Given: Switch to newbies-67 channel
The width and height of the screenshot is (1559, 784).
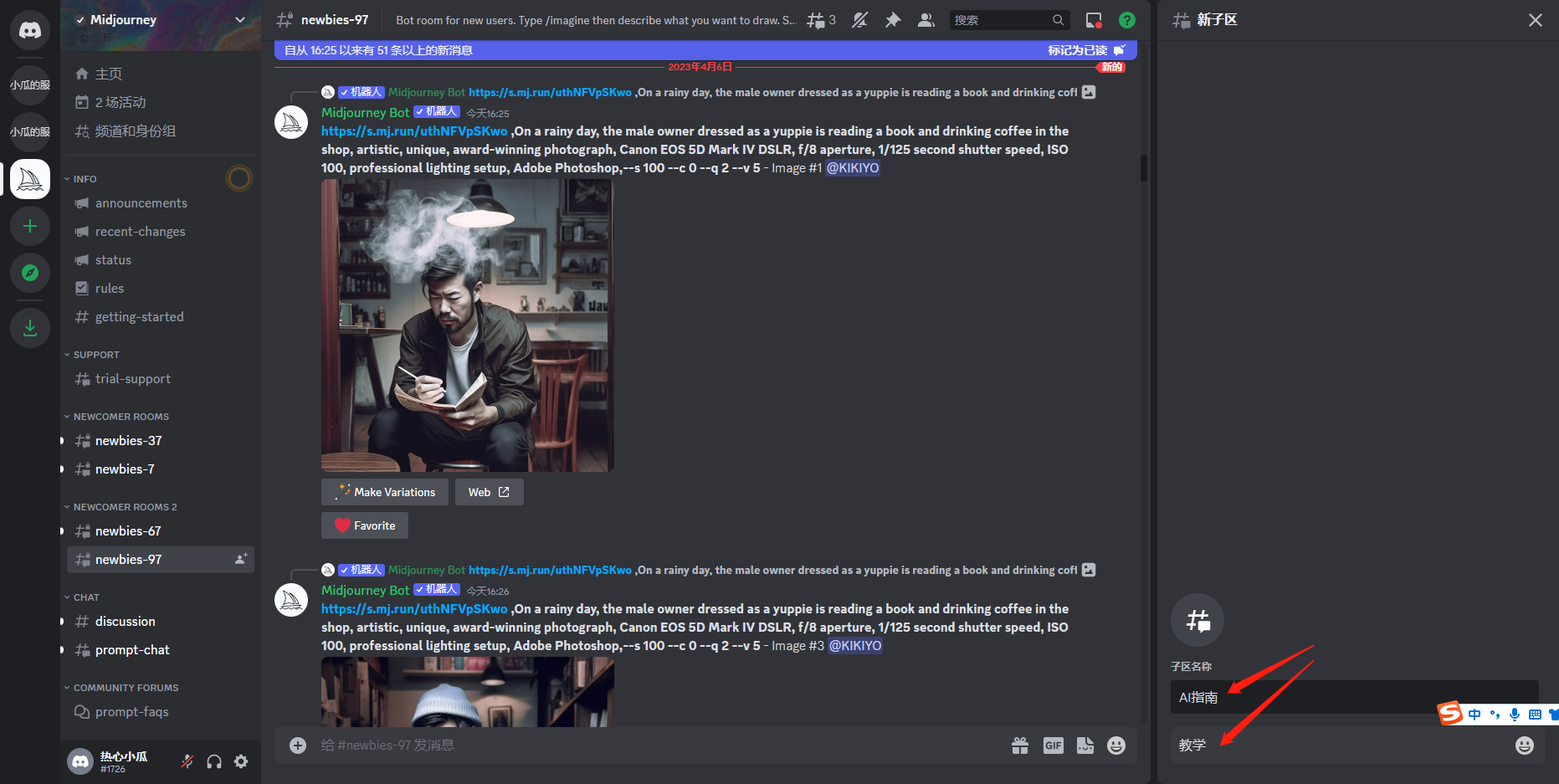Looking at the screenshot, I should [161, 531].
